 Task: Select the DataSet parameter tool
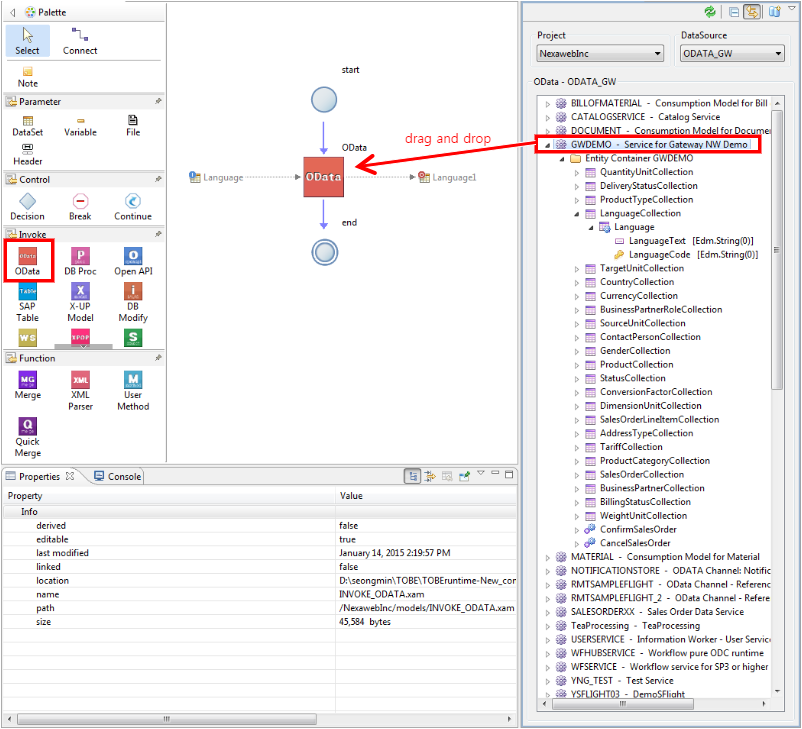[28, 125]
